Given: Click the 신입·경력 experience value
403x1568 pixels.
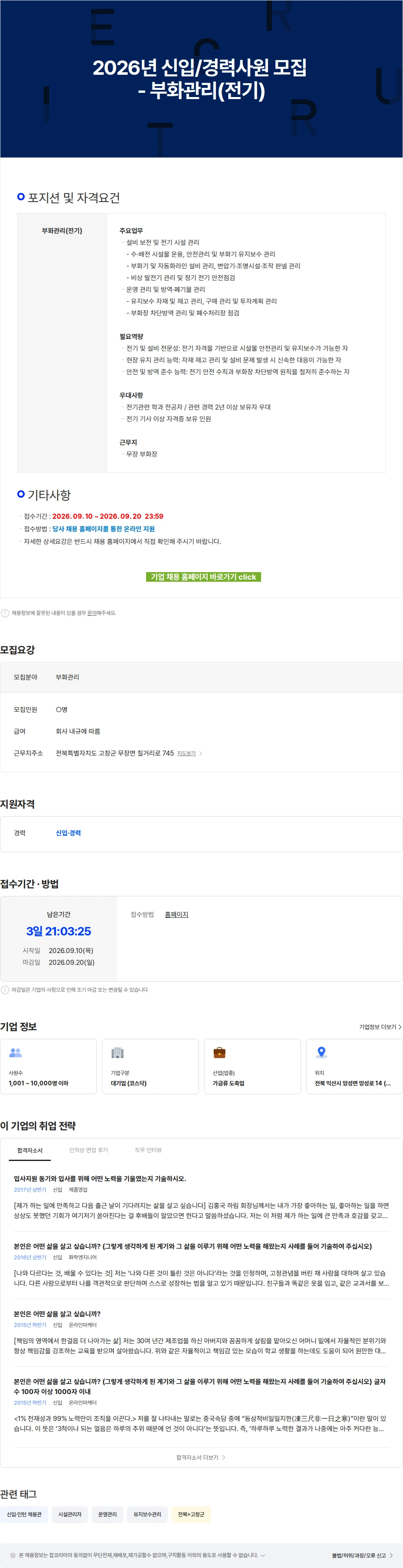Looking at the screenshot, I should pos(68,833).
